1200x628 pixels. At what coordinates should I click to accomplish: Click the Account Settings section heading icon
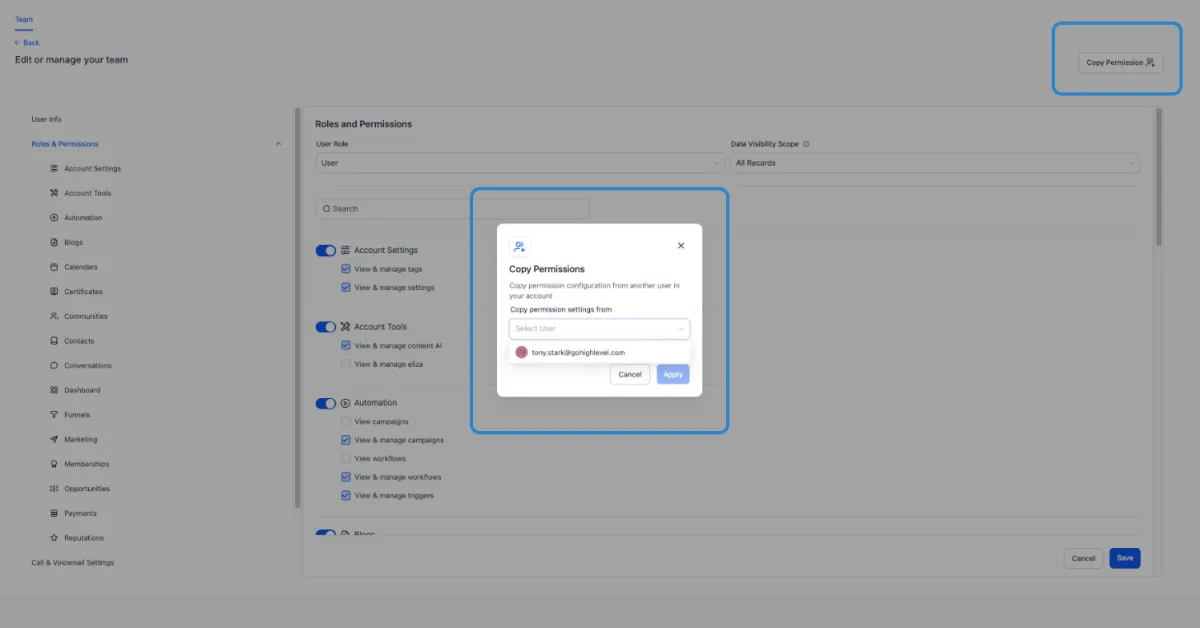(x=345, y=250)
